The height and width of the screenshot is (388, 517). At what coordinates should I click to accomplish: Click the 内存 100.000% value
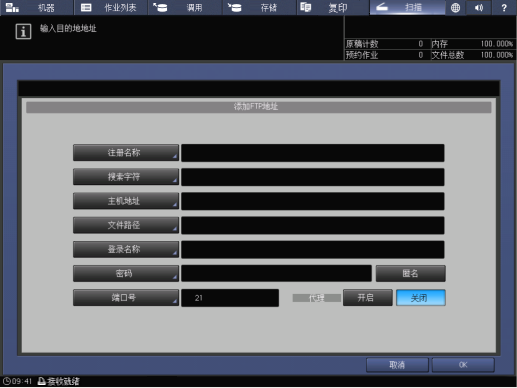[497, 44]
